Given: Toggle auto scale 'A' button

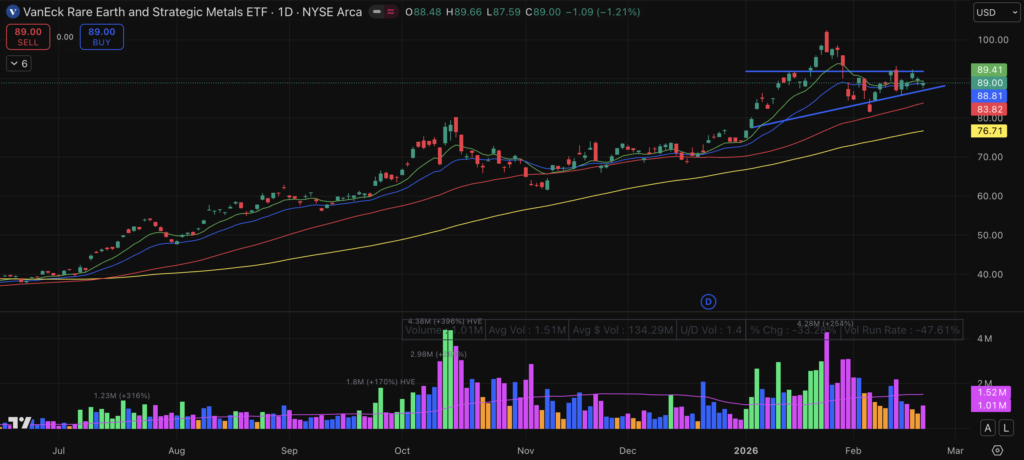Looking at the screenshot, I should [x=987, y=428].
